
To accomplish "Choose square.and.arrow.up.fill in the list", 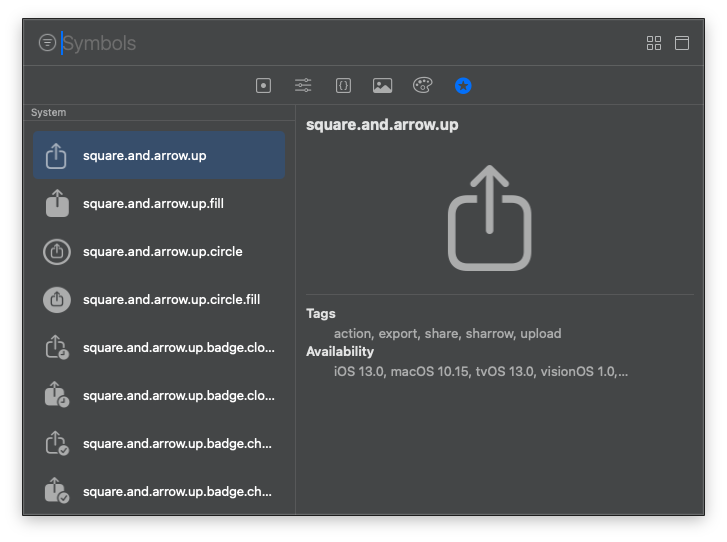I will tap(159, 204).
